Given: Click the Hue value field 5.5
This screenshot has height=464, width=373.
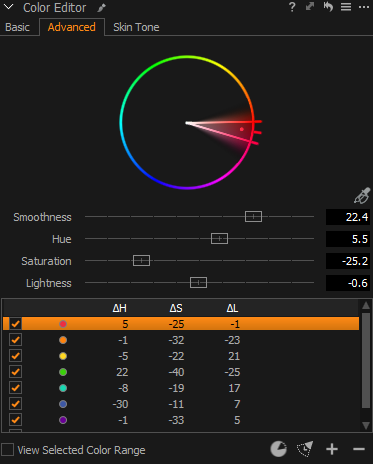Looking at the screenshot, I should point(348,239).
